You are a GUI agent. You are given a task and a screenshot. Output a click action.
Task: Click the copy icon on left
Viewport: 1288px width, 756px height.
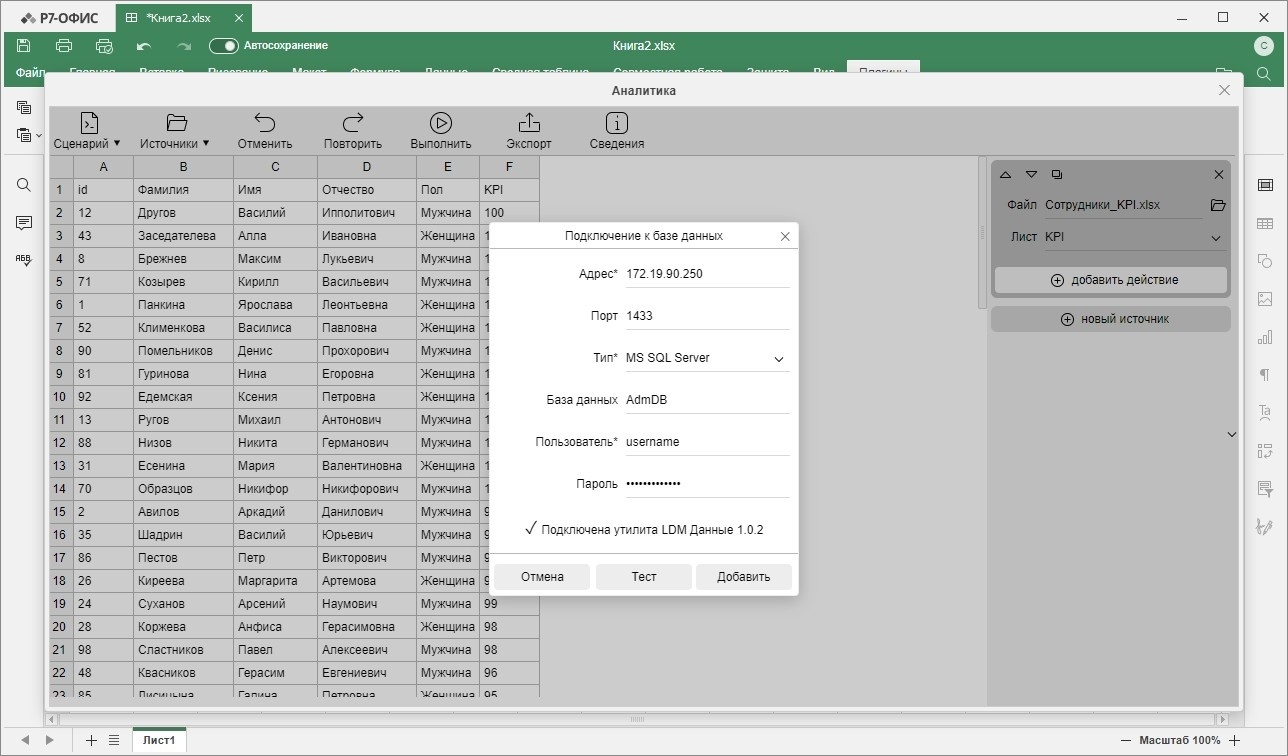point(24,107)
